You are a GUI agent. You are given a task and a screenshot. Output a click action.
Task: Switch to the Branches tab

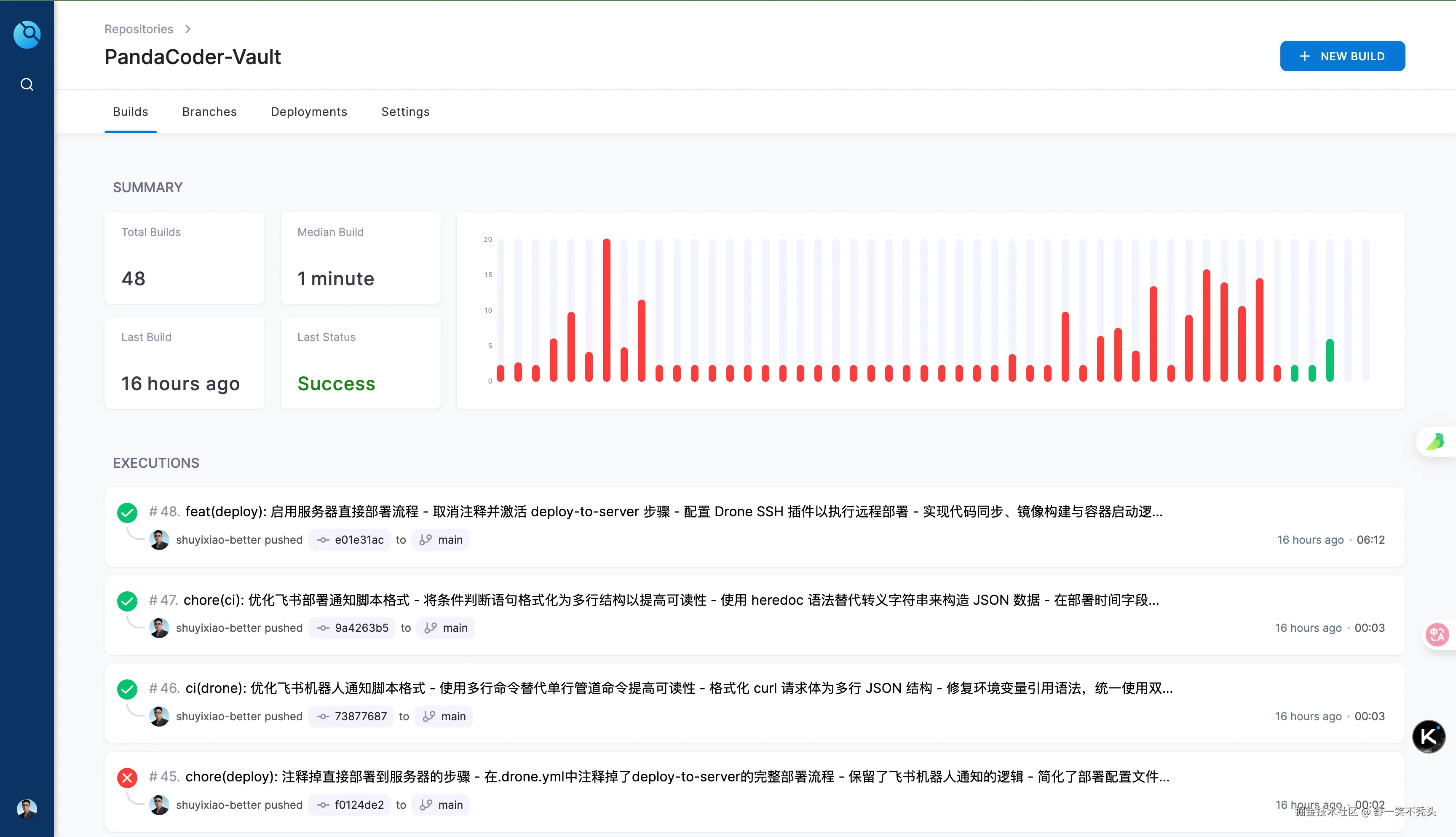pos(209,112)
